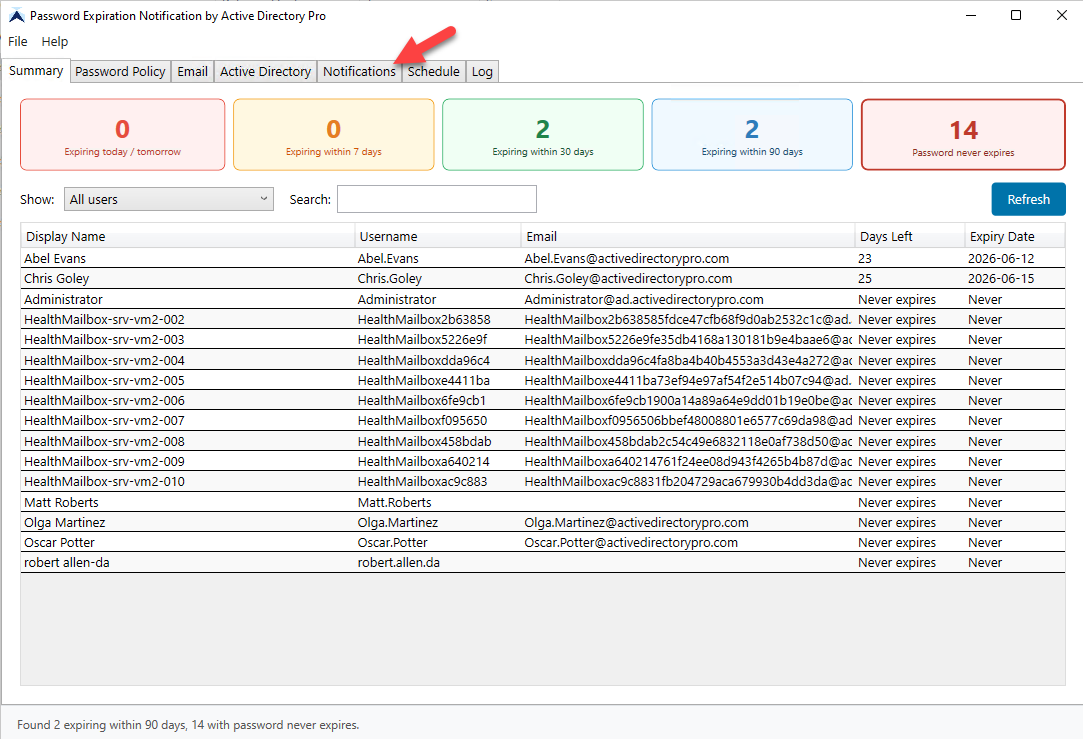Select HealthMailbox-srv-vm2-002 row
The image size is (1083, 739).
point(543,319)
